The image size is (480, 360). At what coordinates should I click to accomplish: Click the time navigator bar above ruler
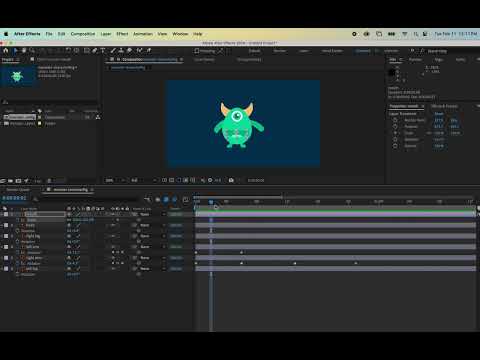click(238, 197)
